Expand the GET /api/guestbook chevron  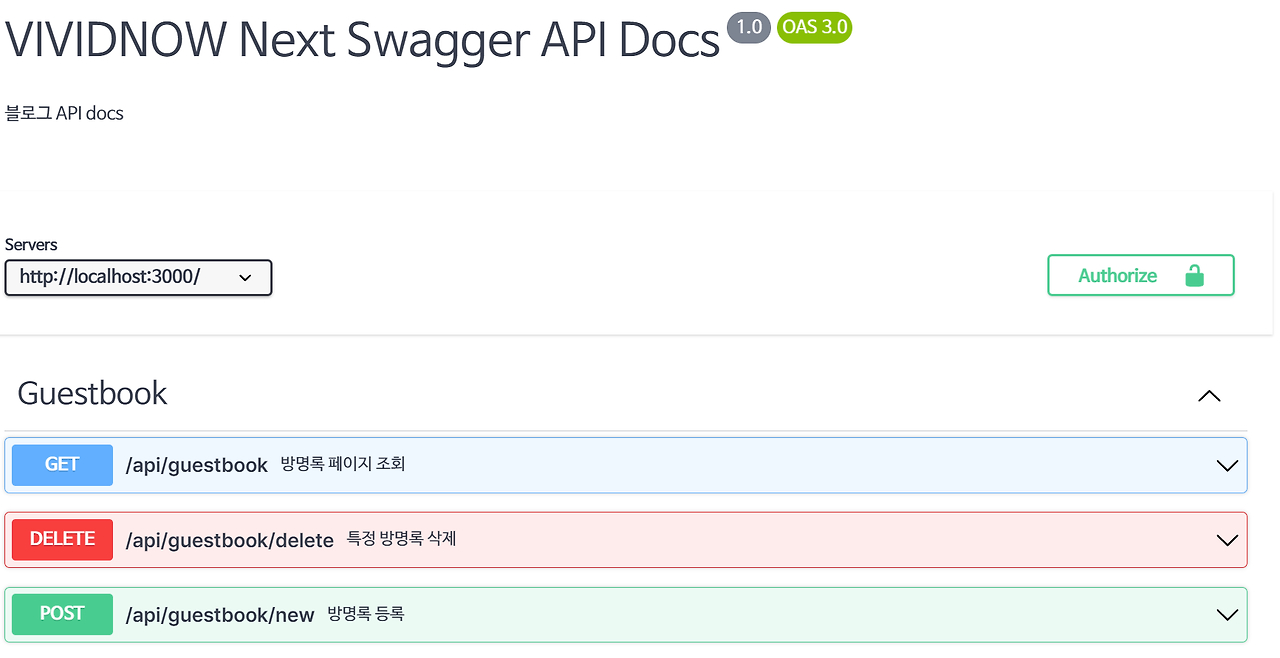click(1227, 465)
